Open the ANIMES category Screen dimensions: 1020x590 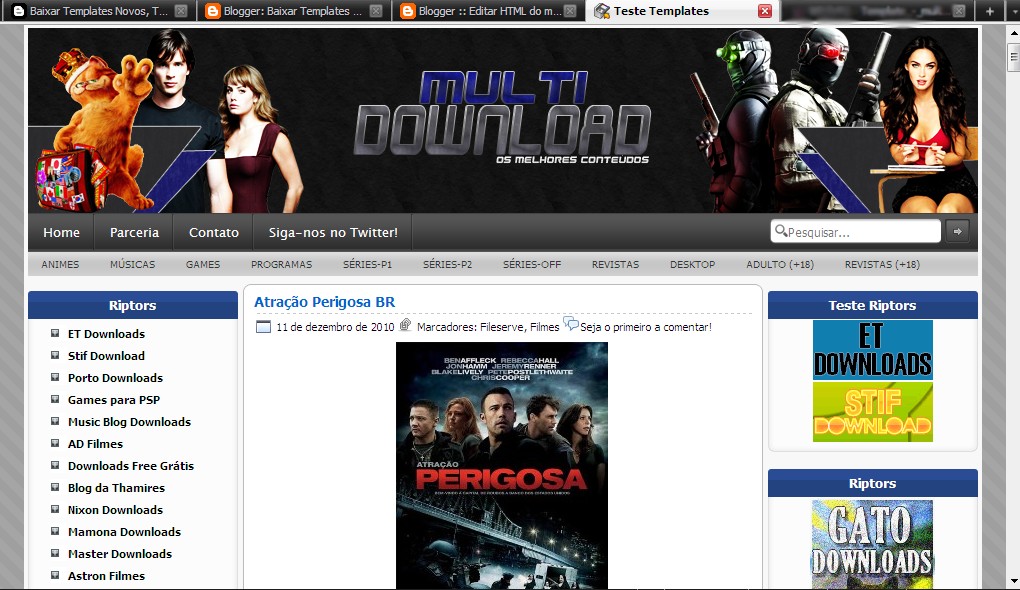click(60, 264)
